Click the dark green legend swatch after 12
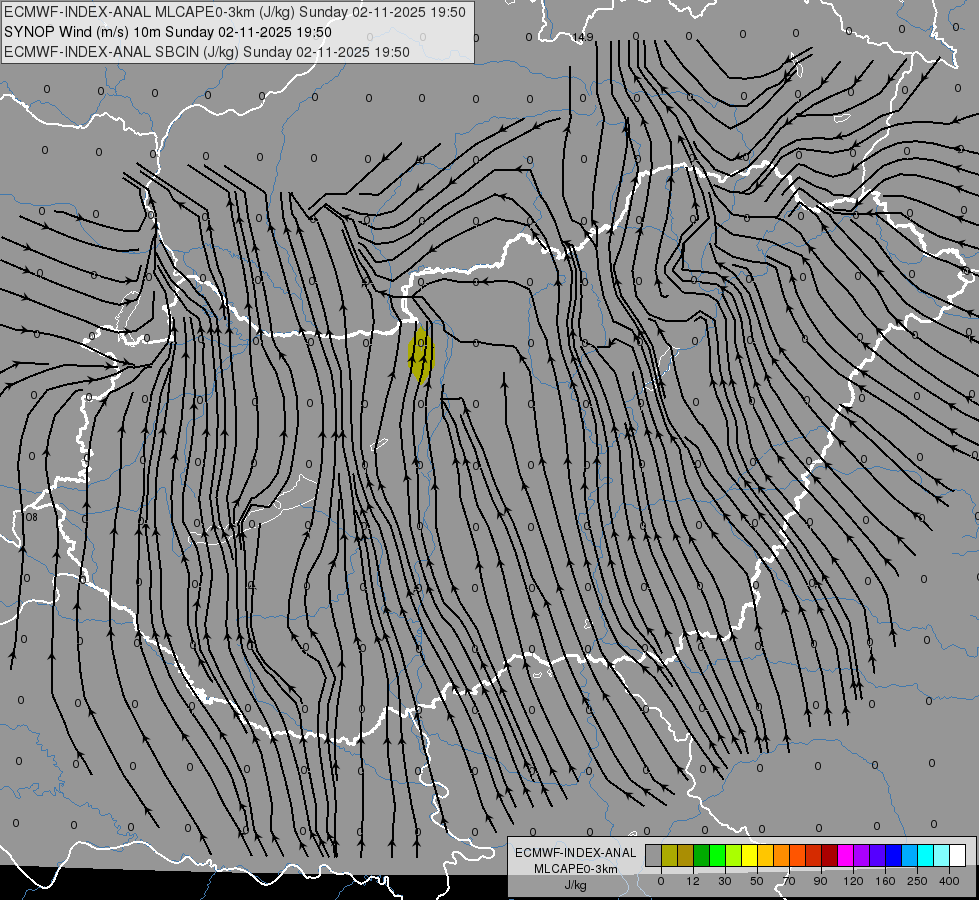The width and height of the screenshot is (979, 900). coord(702,856)
